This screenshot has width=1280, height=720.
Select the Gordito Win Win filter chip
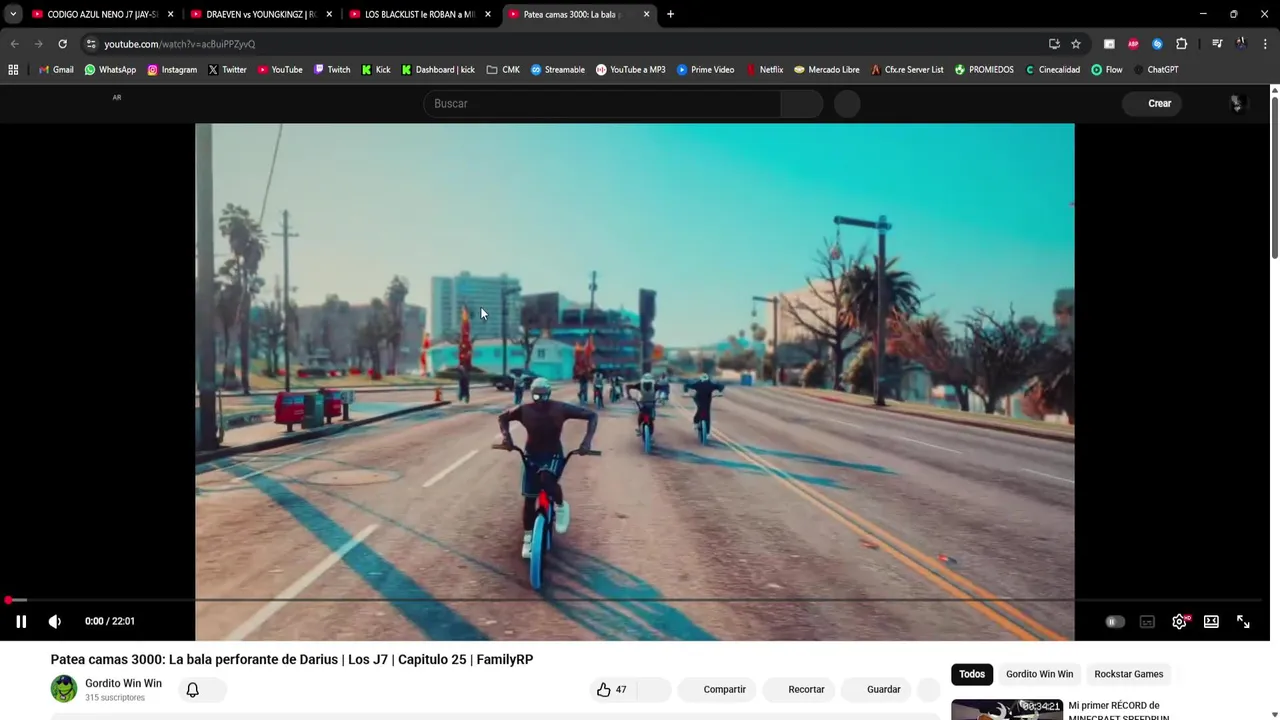point(1039,674)
